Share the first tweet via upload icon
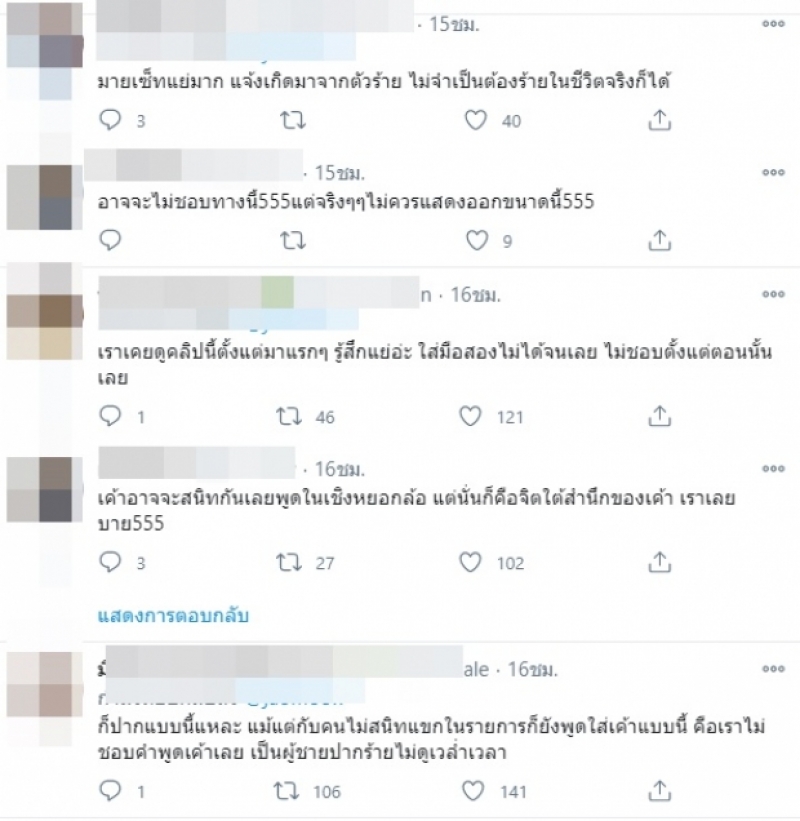 (659, 120)
